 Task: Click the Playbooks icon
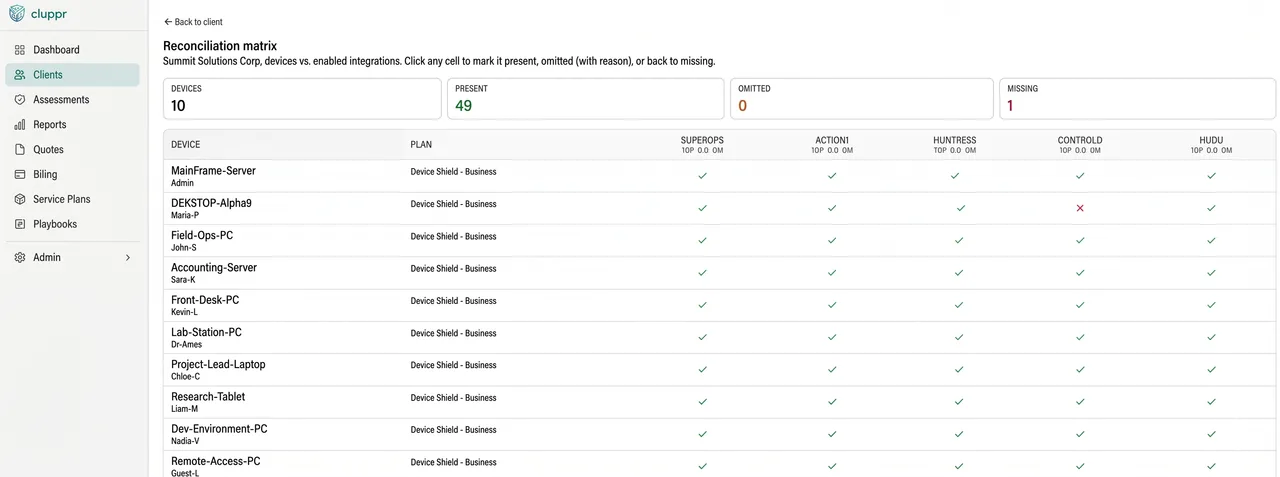[x=20, y=224]
